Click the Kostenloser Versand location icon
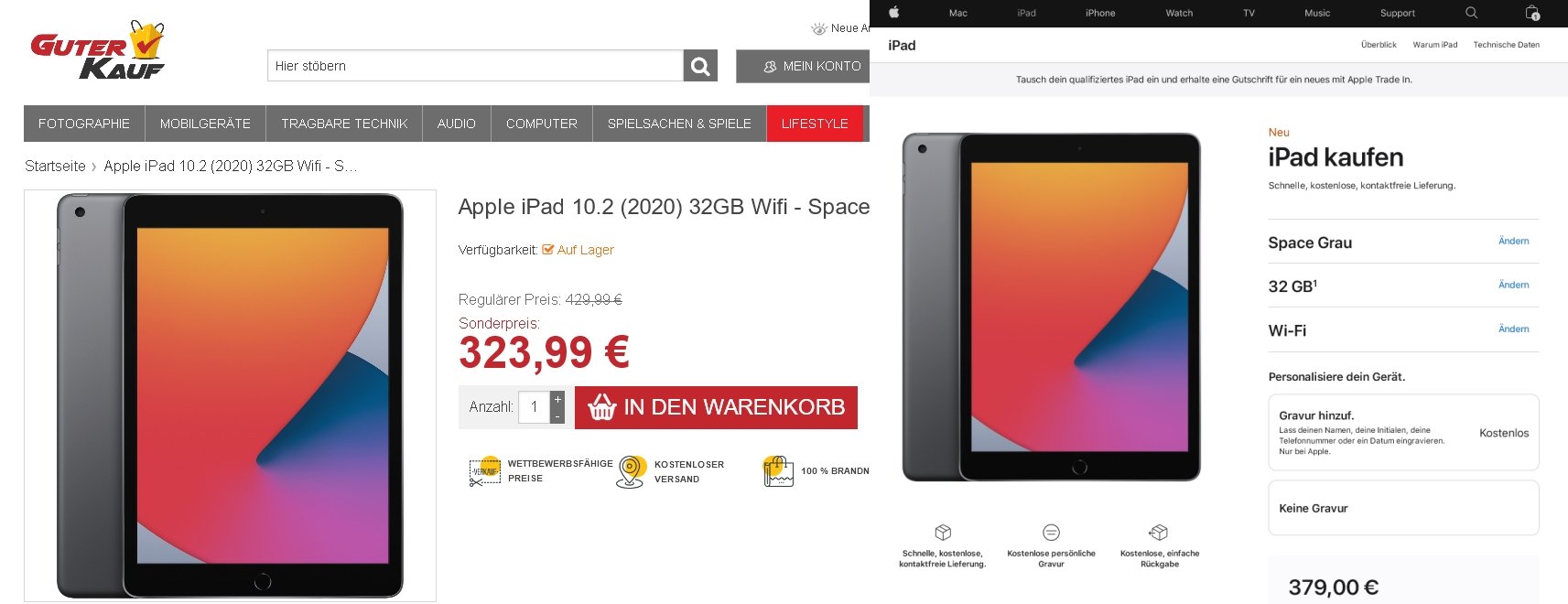The height and width of the screenshot is (604, 1568). click(x=631, y=471)
